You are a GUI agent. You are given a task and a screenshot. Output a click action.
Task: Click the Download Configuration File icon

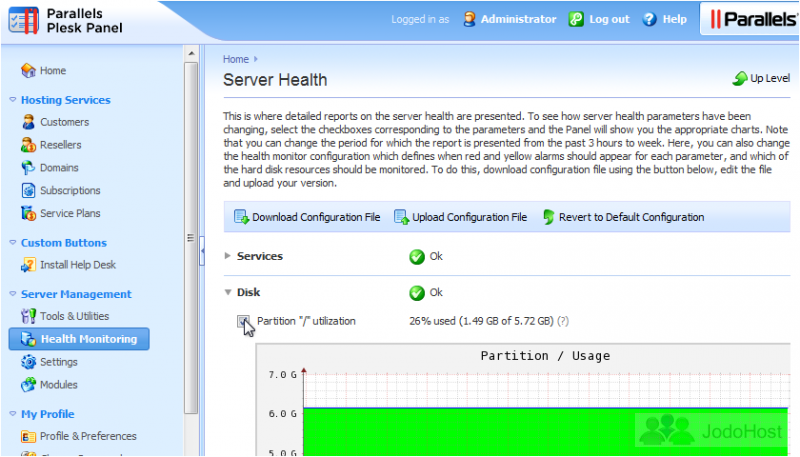[241, 217]
